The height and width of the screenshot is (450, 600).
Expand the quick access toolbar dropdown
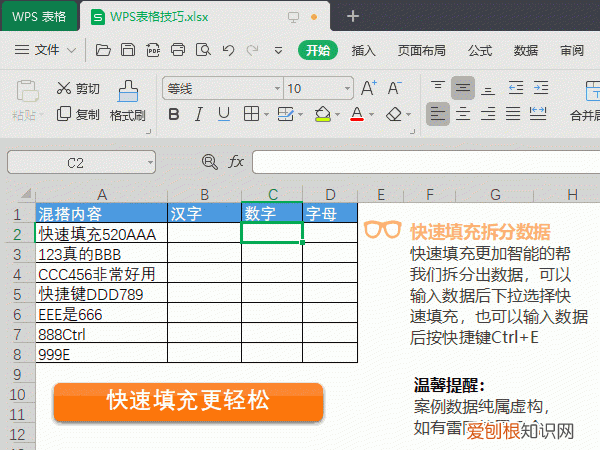278,50
